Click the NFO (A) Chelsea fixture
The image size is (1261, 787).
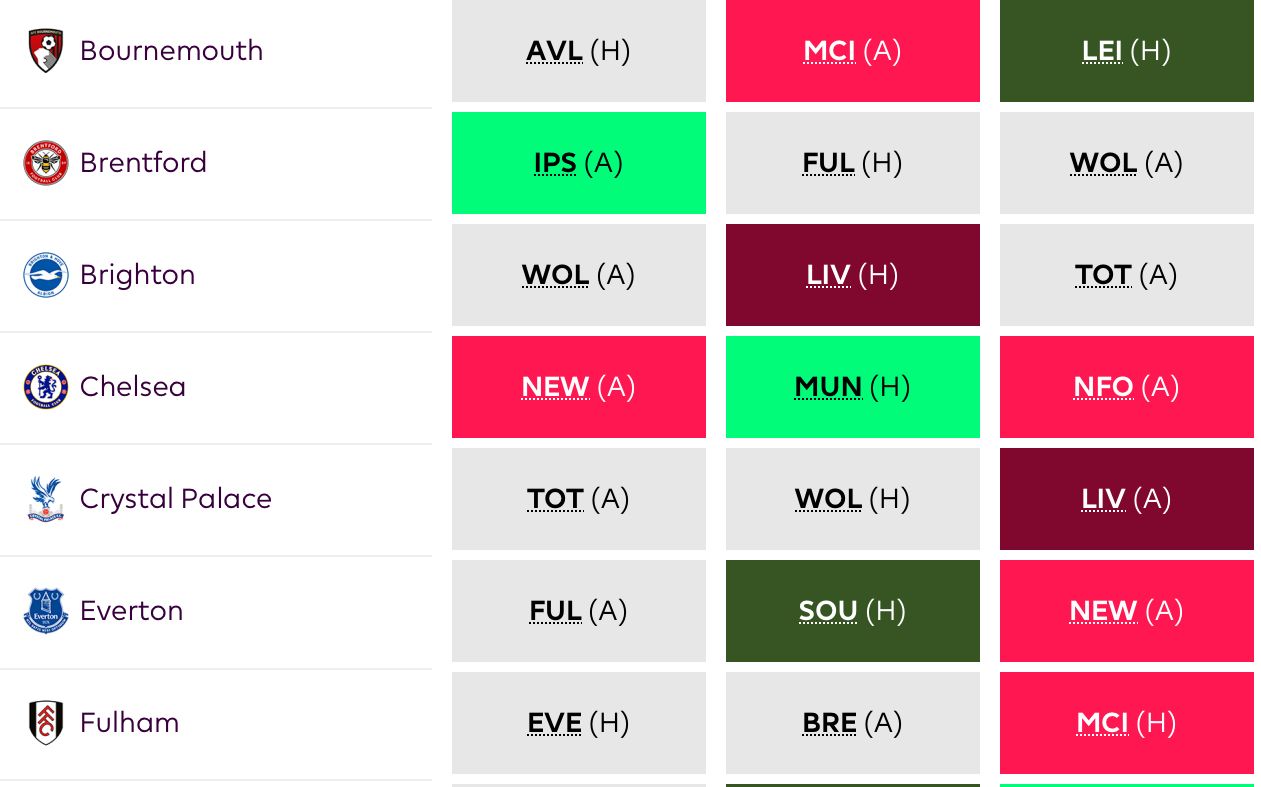pos(1127,387)
